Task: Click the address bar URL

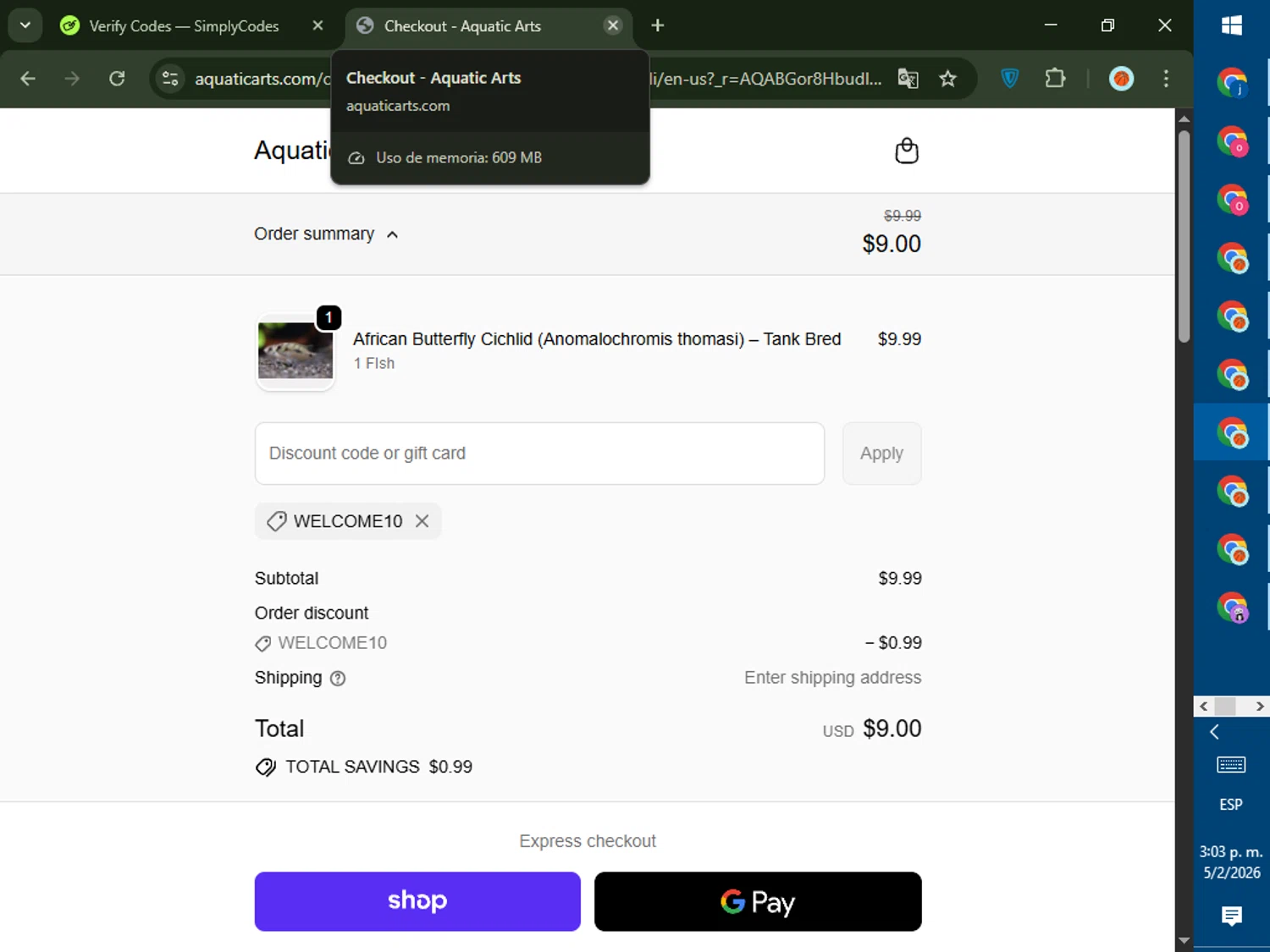Action: [x=262, y=79]
